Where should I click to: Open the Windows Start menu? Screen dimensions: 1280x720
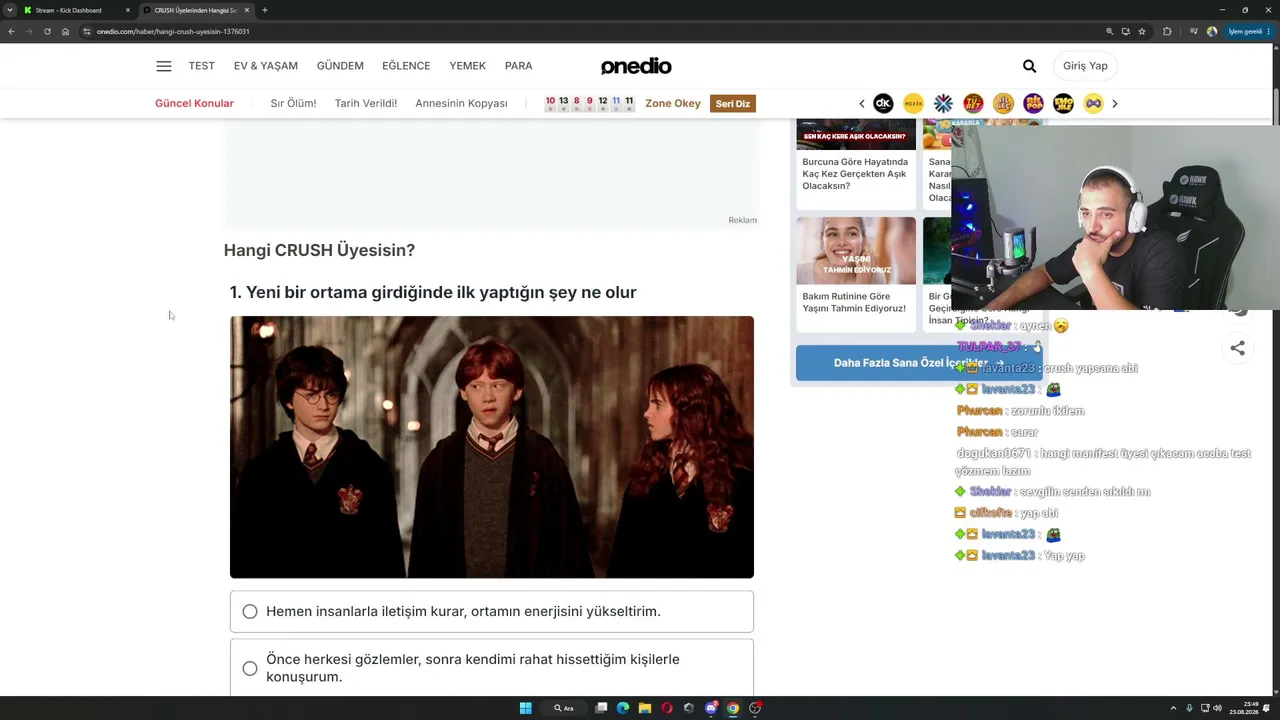coord(525,708)
